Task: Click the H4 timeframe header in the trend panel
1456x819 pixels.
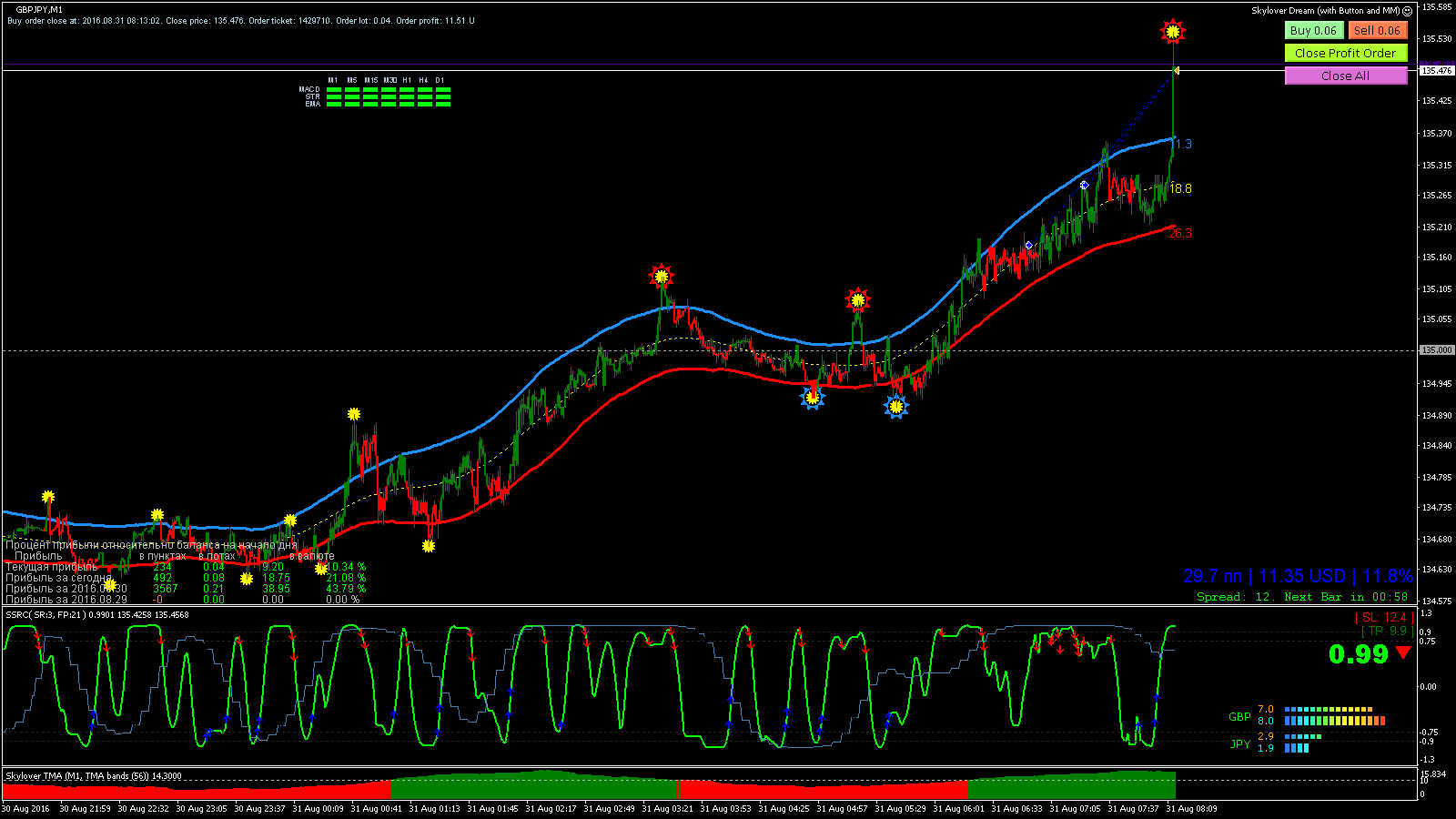Action: [x=423, y=80]
